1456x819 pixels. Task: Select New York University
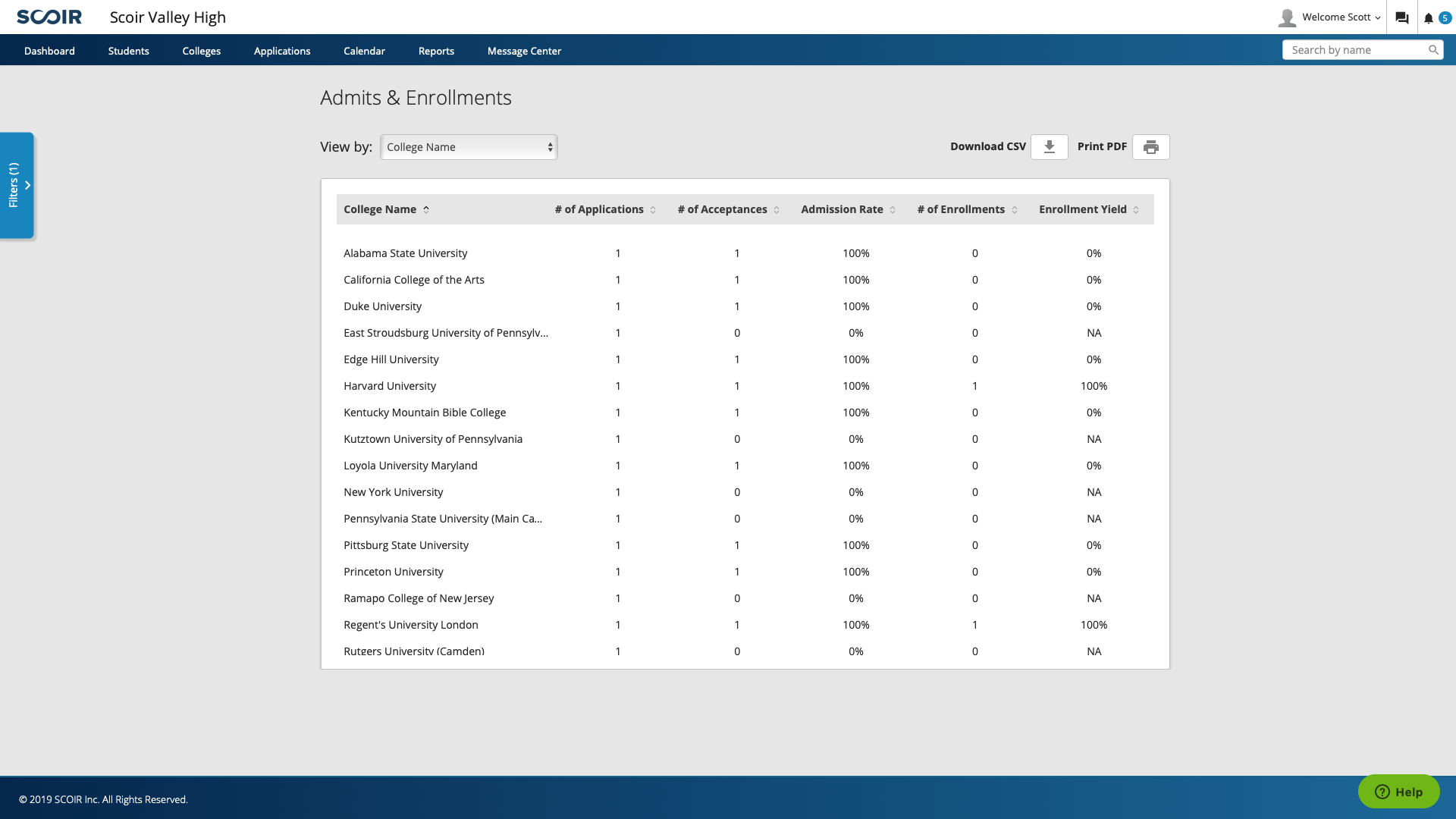coord(394,492)
